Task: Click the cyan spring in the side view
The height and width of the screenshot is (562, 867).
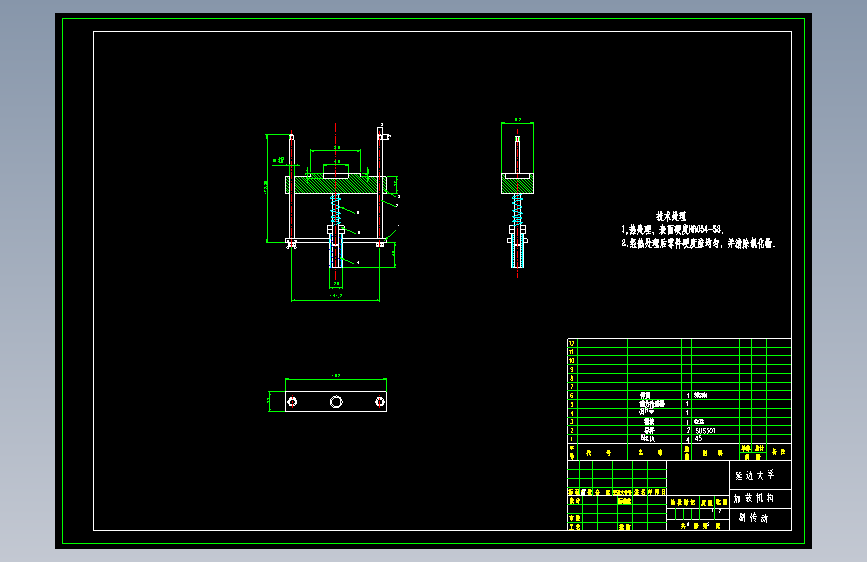Action: (518, 209)
